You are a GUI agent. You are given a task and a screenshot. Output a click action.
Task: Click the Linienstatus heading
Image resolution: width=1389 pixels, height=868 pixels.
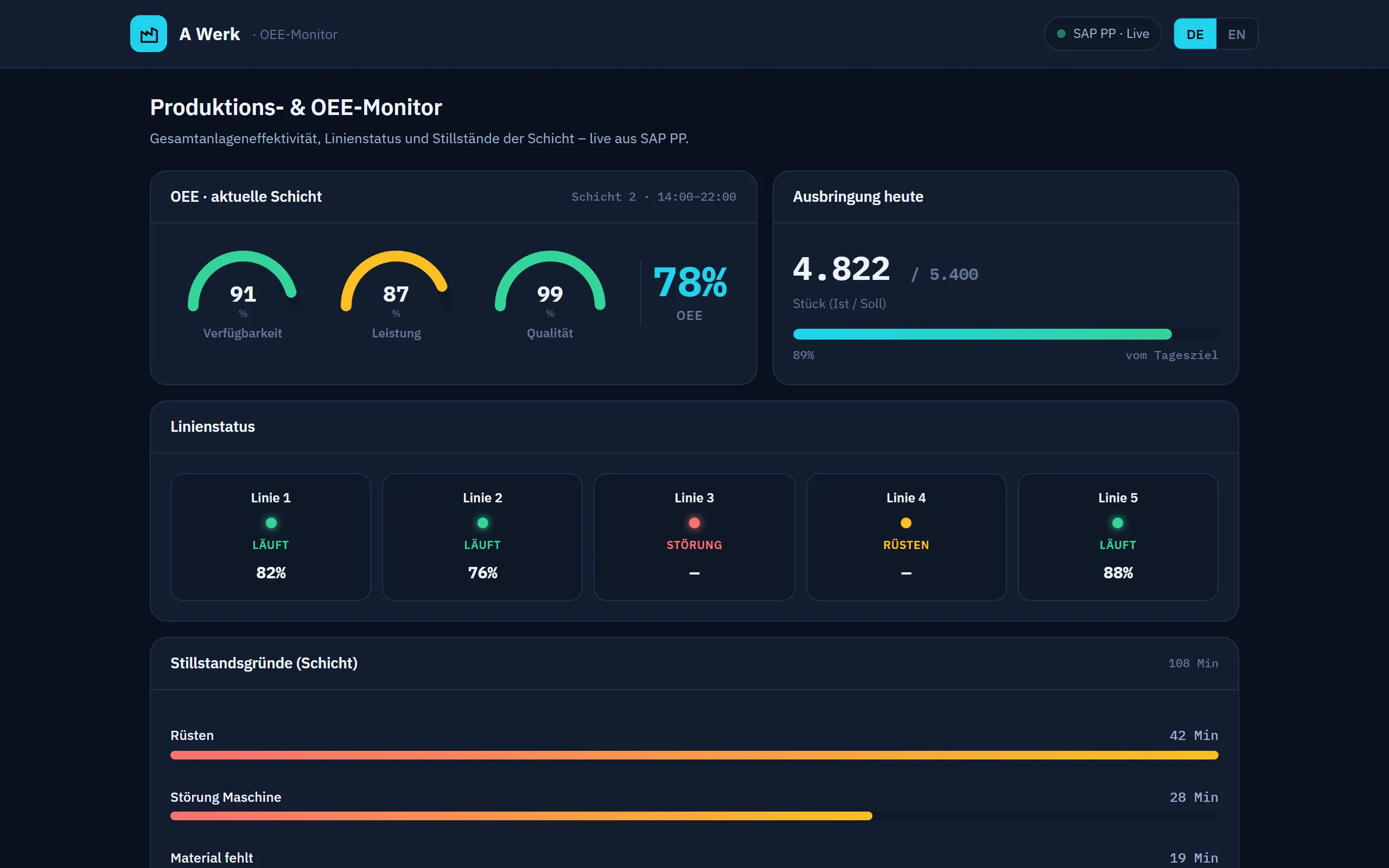tap(212, 426)
